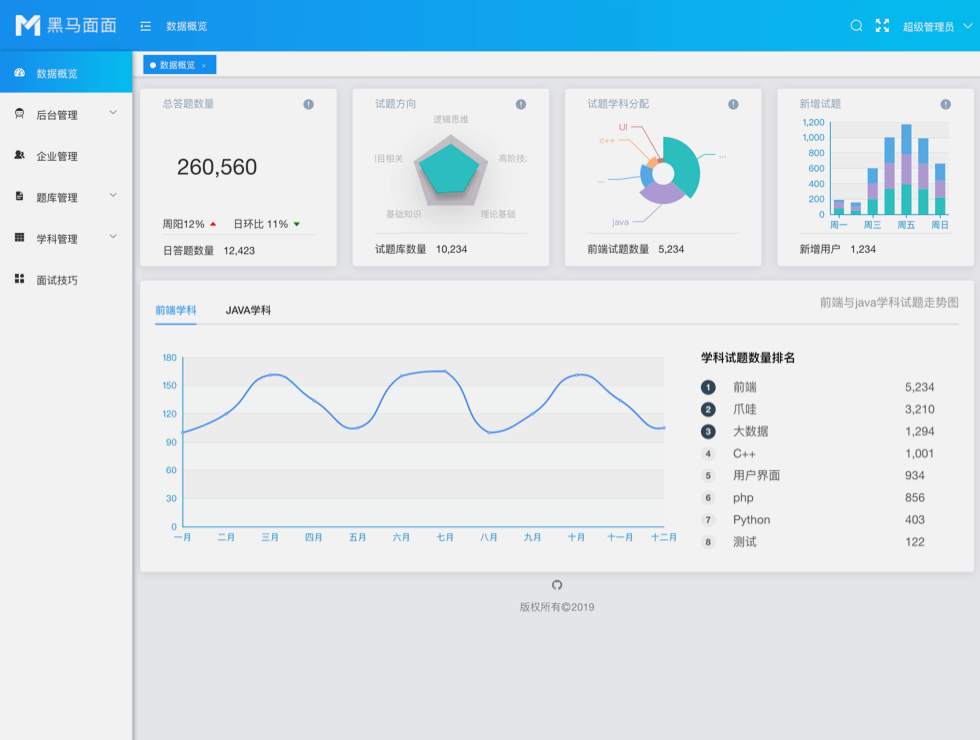Expand the 题库管理 sidebar menu

pyautogui.click(x=66, y=198)
